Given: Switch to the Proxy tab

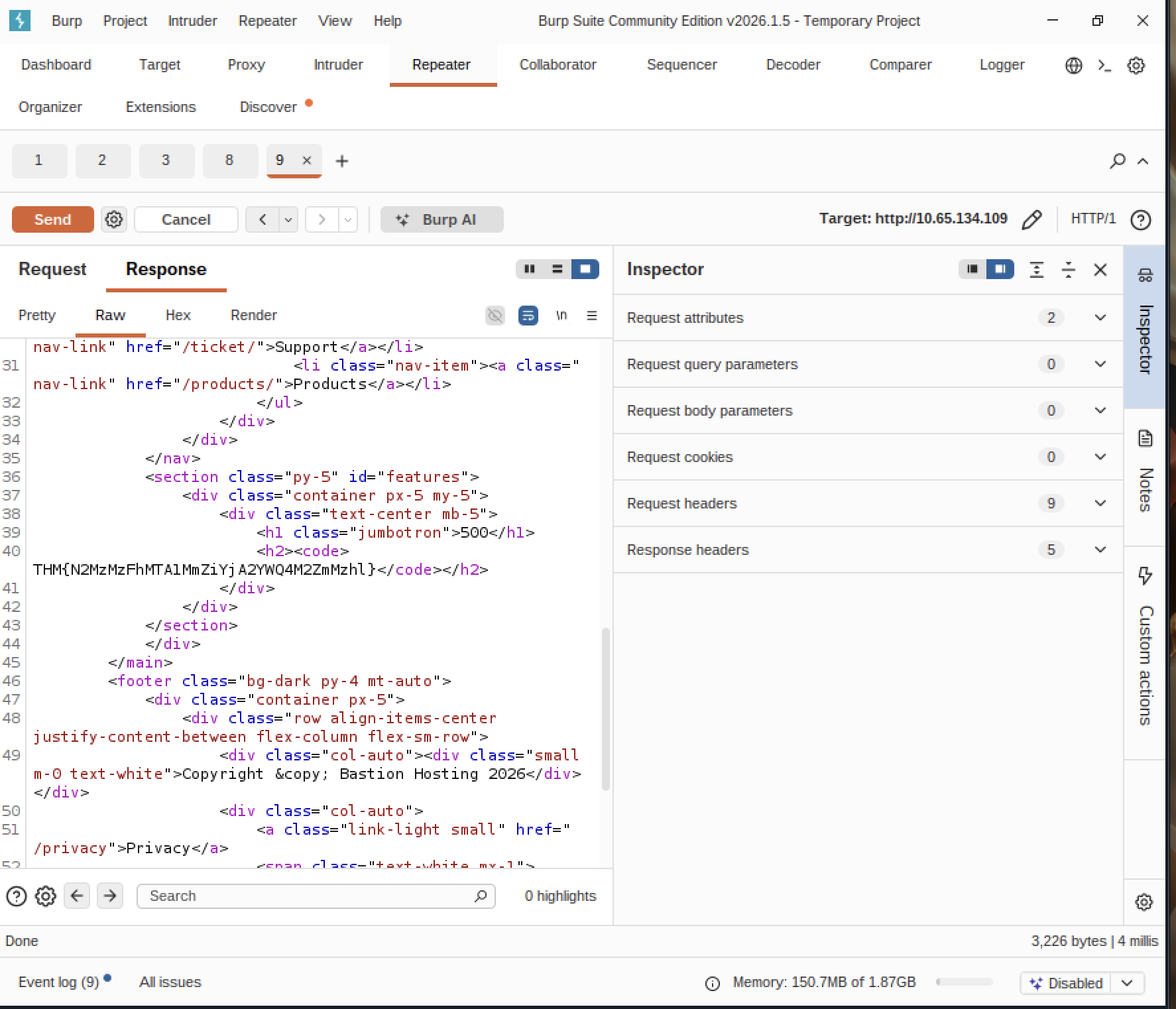Looking at the screenshot, I should coord(247,65).
